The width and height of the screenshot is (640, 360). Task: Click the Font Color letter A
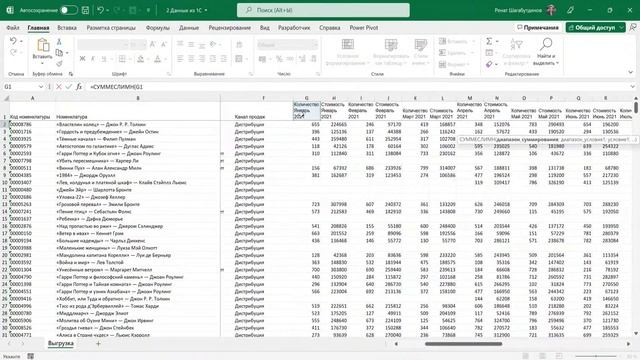coord(158,59)
